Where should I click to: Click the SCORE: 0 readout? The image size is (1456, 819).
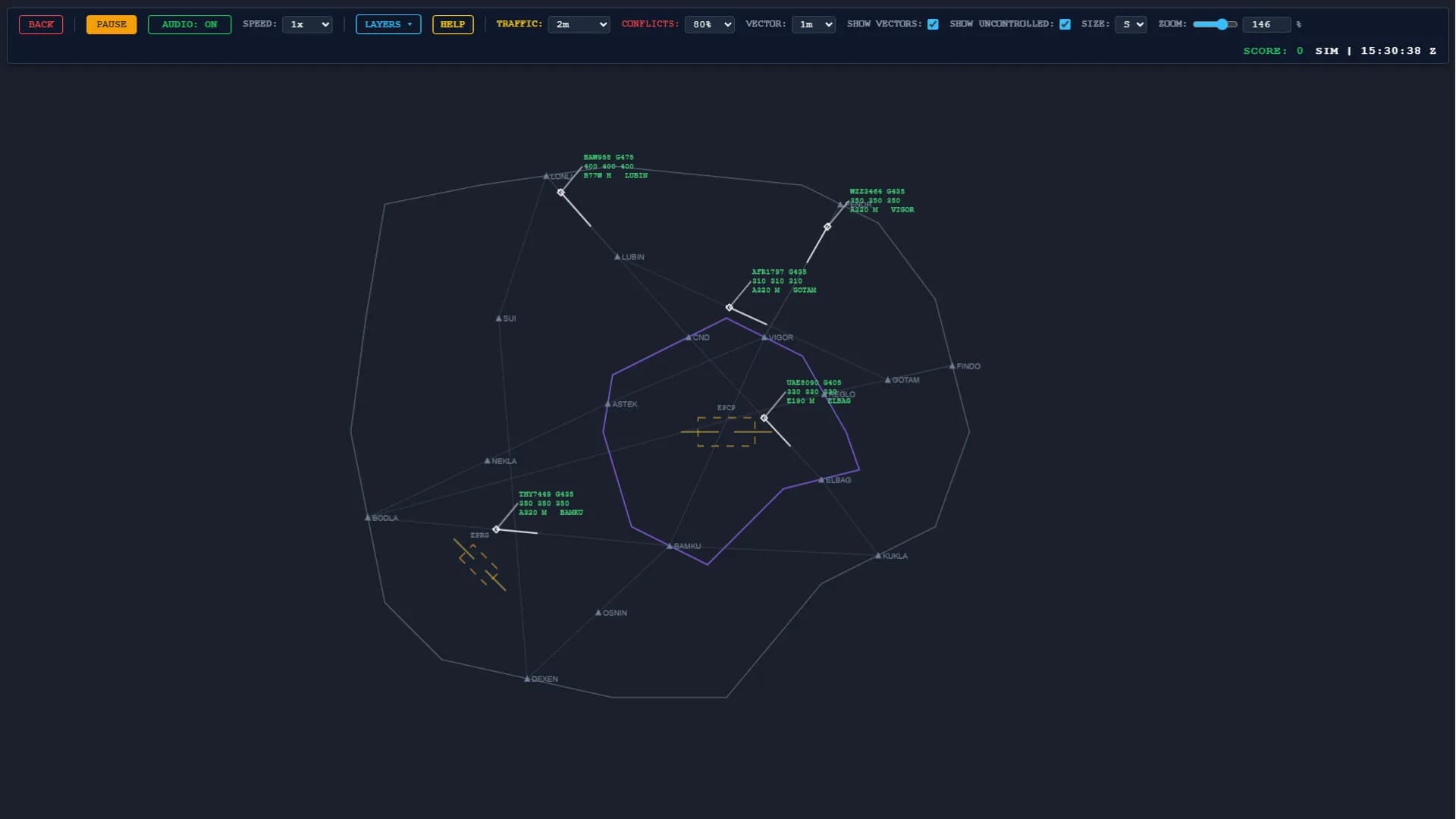click(1273, 51)
